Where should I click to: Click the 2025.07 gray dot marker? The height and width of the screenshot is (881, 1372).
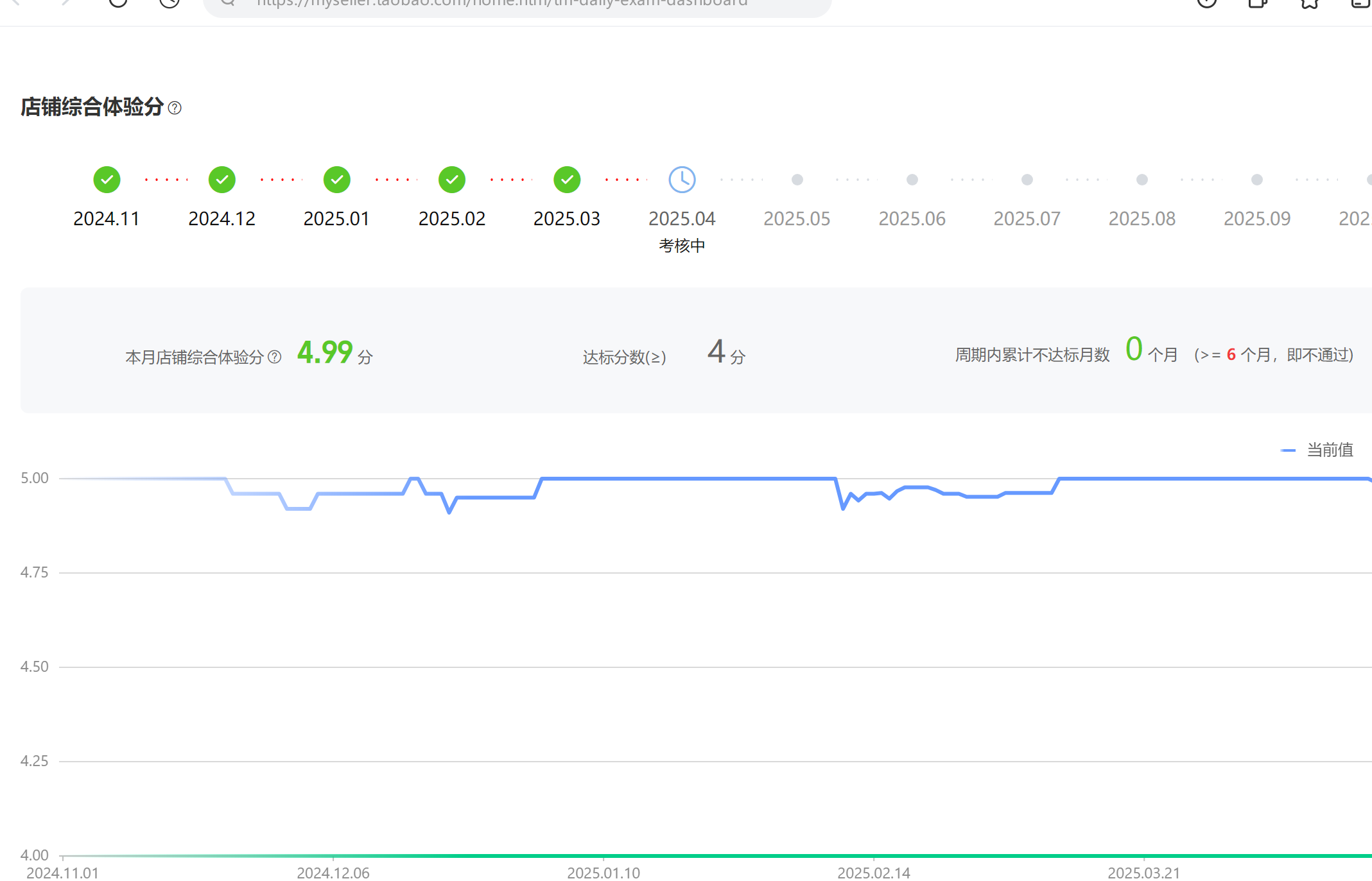(1027, 180)
